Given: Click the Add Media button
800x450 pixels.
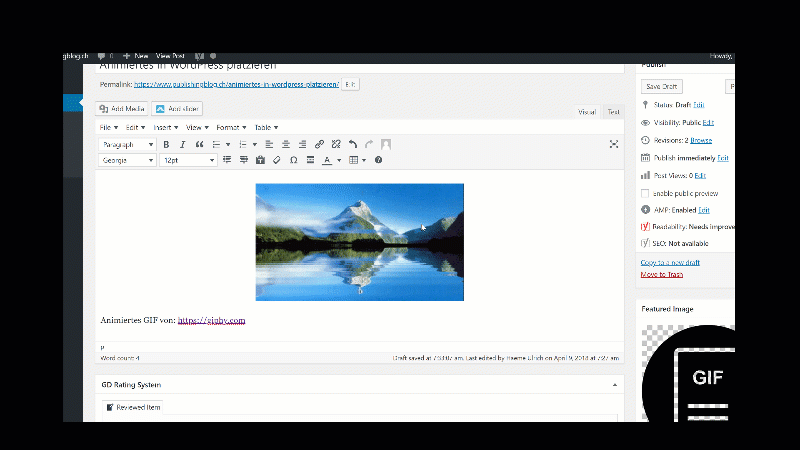Looking at the screenshot, I should coord(121,109).
